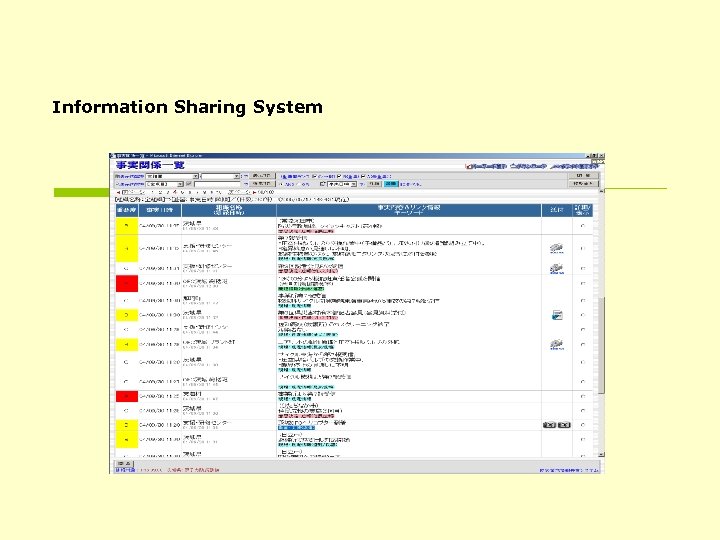The width and height of the screenshot is (720, 540).
Task: Open the first link at top right of page header
Action: pos(486,166)
